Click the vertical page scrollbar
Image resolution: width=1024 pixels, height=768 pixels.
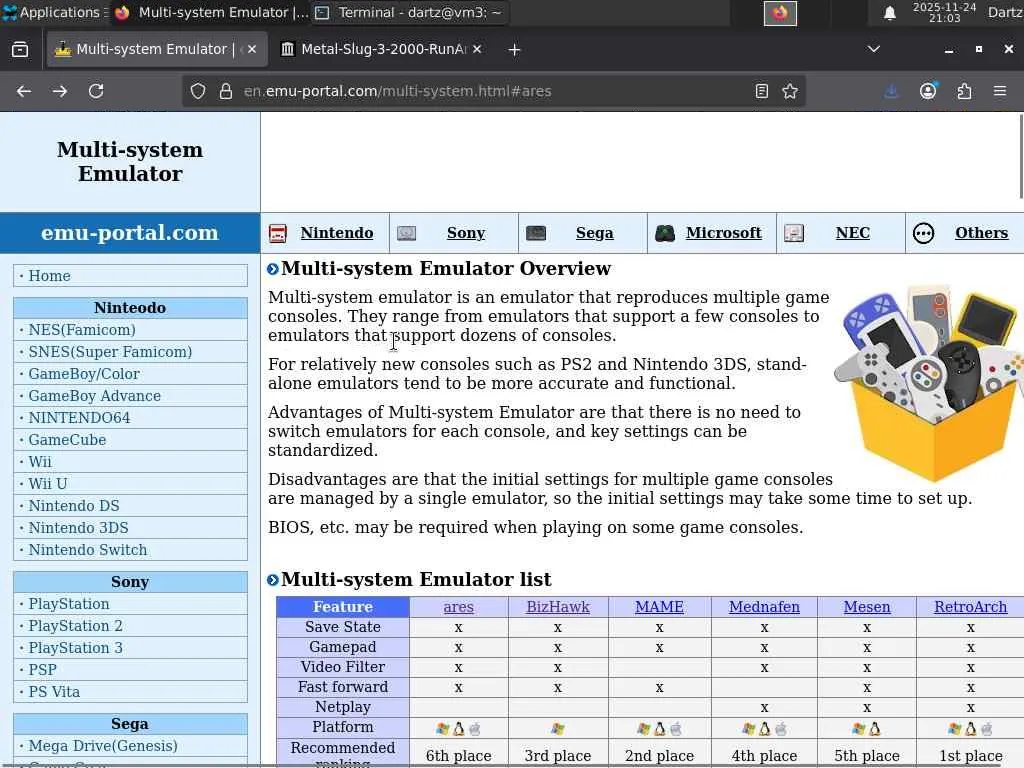[1020, 155]
